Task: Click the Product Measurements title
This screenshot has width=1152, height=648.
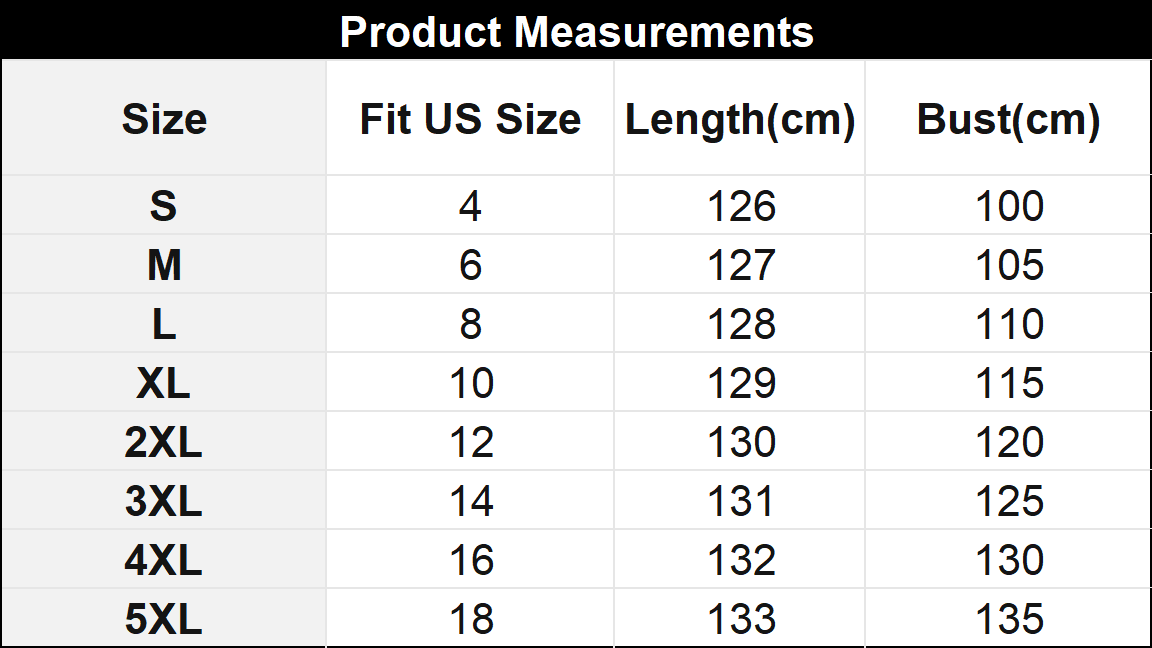Action: (576, 32)
